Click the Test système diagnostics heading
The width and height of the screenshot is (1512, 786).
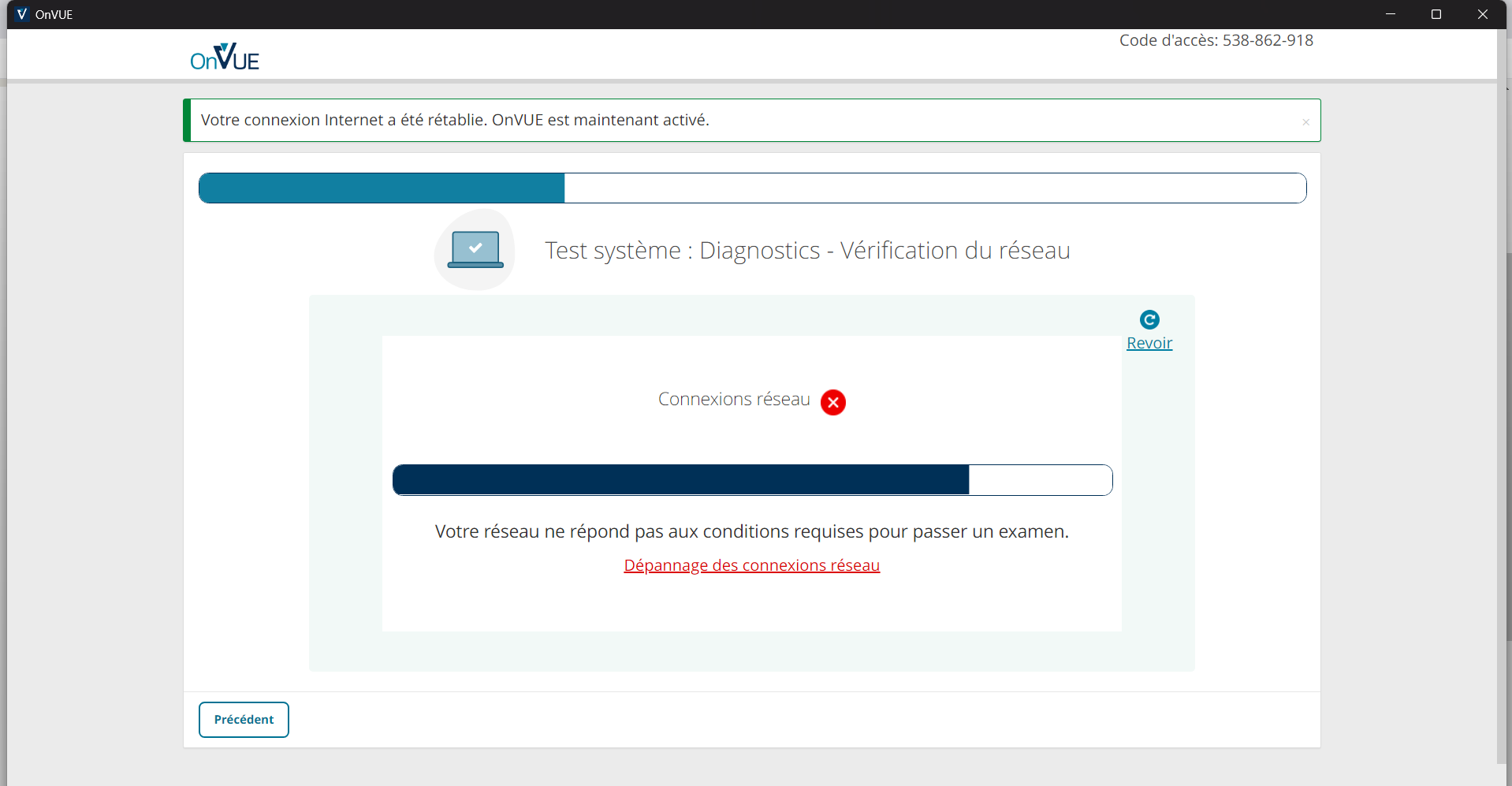coord(807,250)
